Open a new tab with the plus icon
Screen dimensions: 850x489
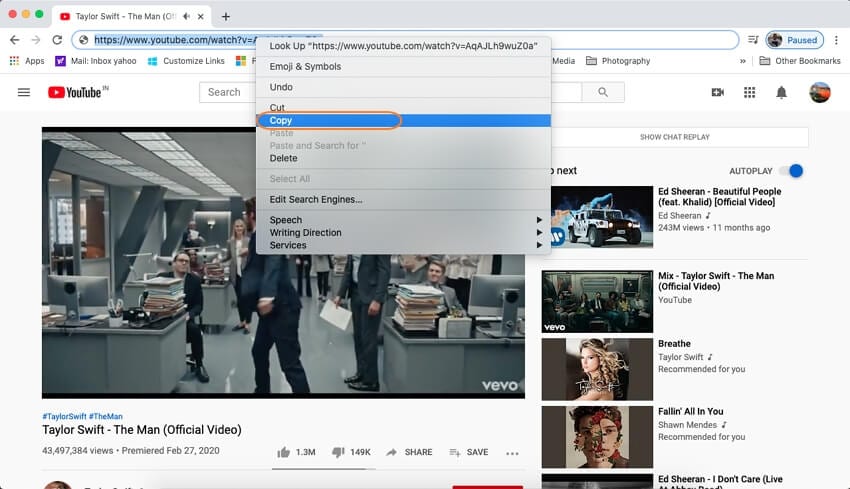click(x=226, y=17)
